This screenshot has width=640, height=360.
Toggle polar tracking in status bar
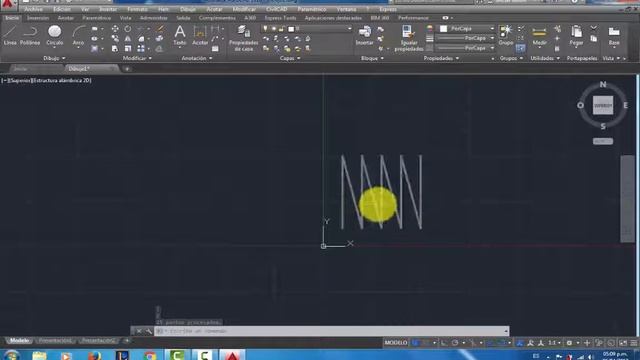click(x=455, y=343)
